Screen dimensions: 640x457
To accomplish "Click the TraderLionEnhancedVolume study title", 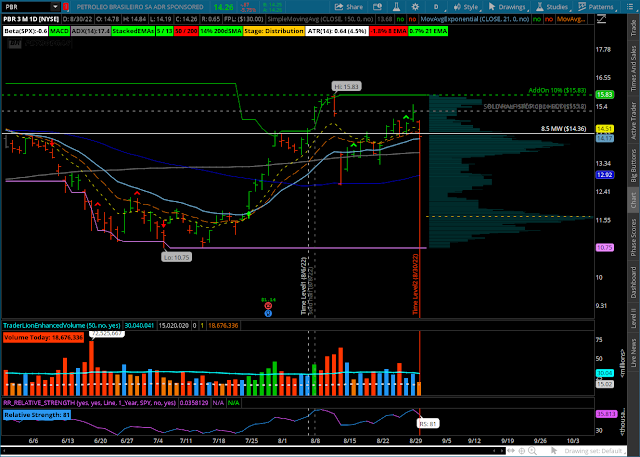I will pos(62,325).
